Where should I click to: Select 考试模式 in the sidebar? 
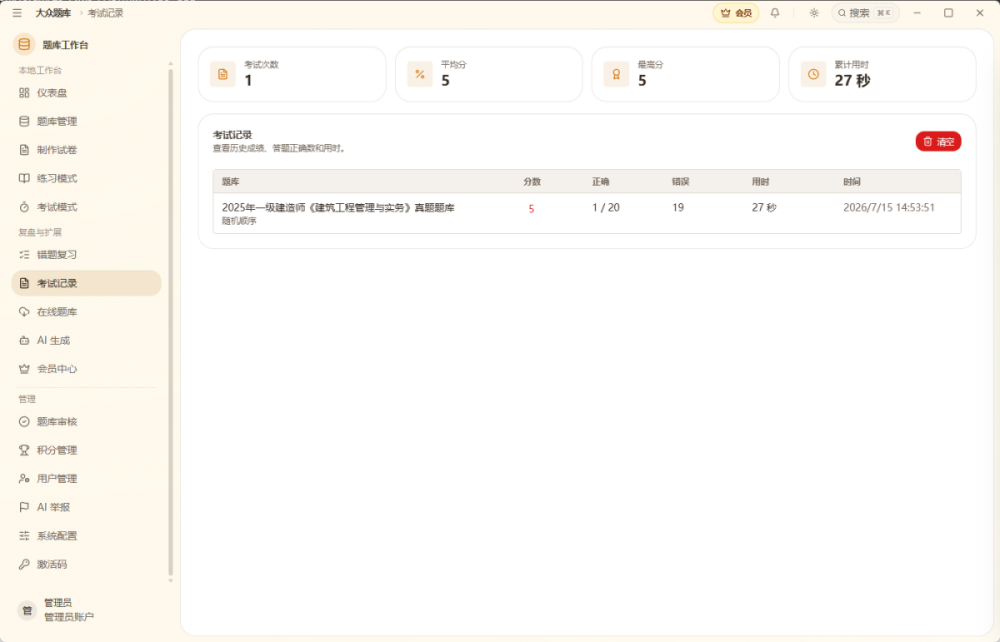point(86,207)
